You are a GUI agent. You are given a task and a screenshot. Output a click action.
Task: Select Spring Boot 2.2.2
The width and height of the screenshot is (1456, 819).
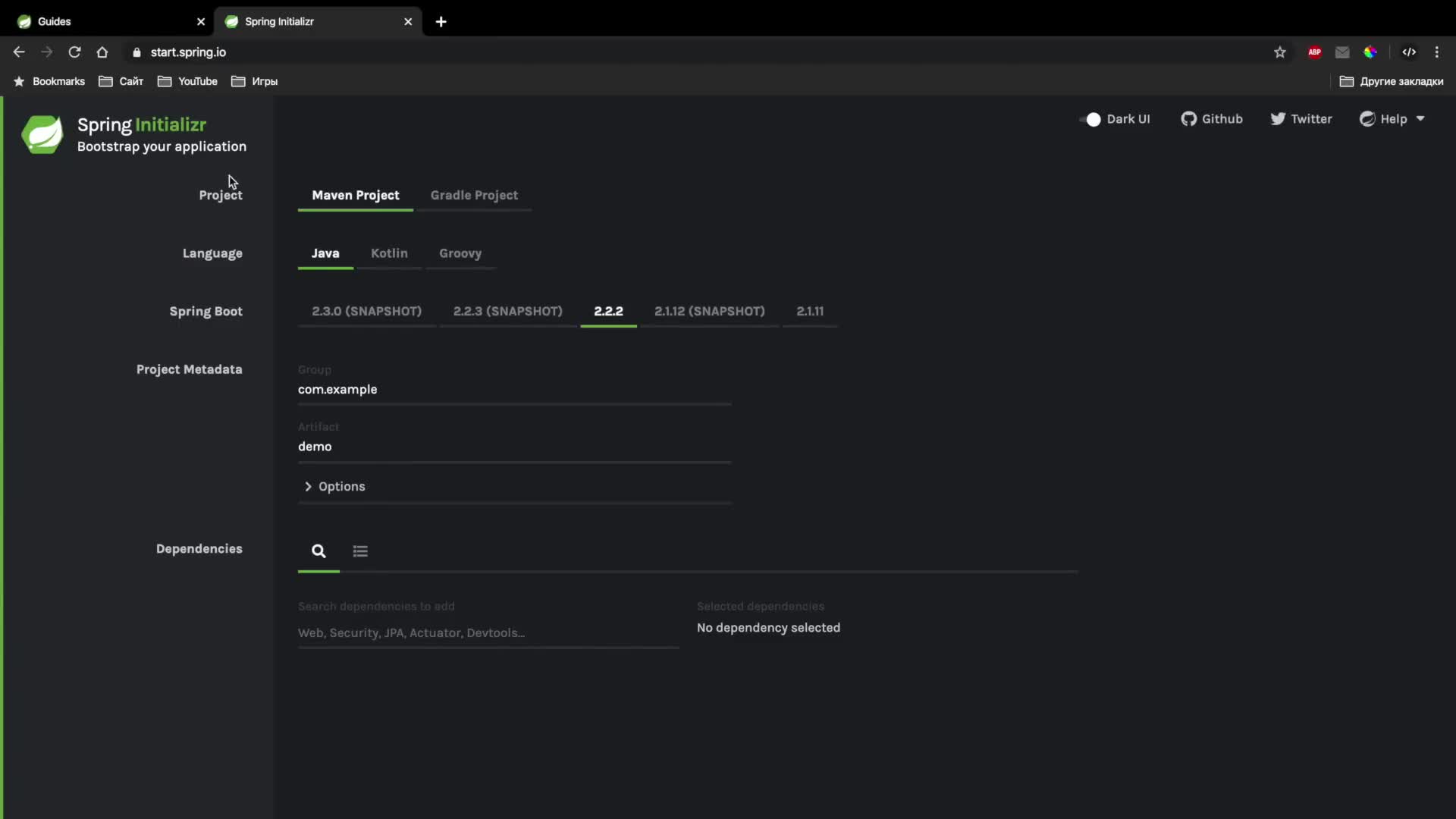point(608,311)
